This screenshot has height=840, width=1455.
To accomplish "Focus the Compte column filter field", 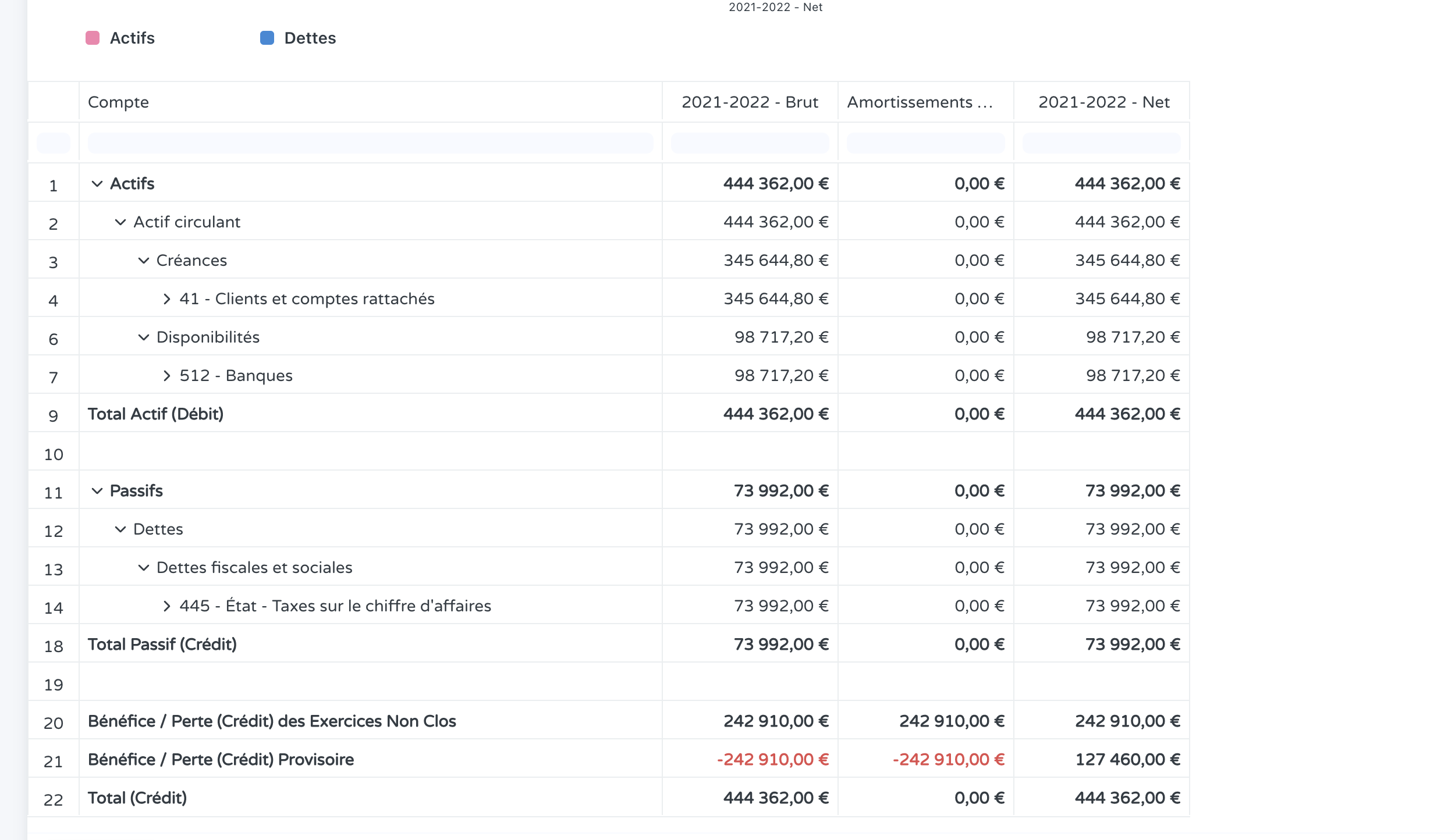I will pyautogui.click(x=370, y=143).
